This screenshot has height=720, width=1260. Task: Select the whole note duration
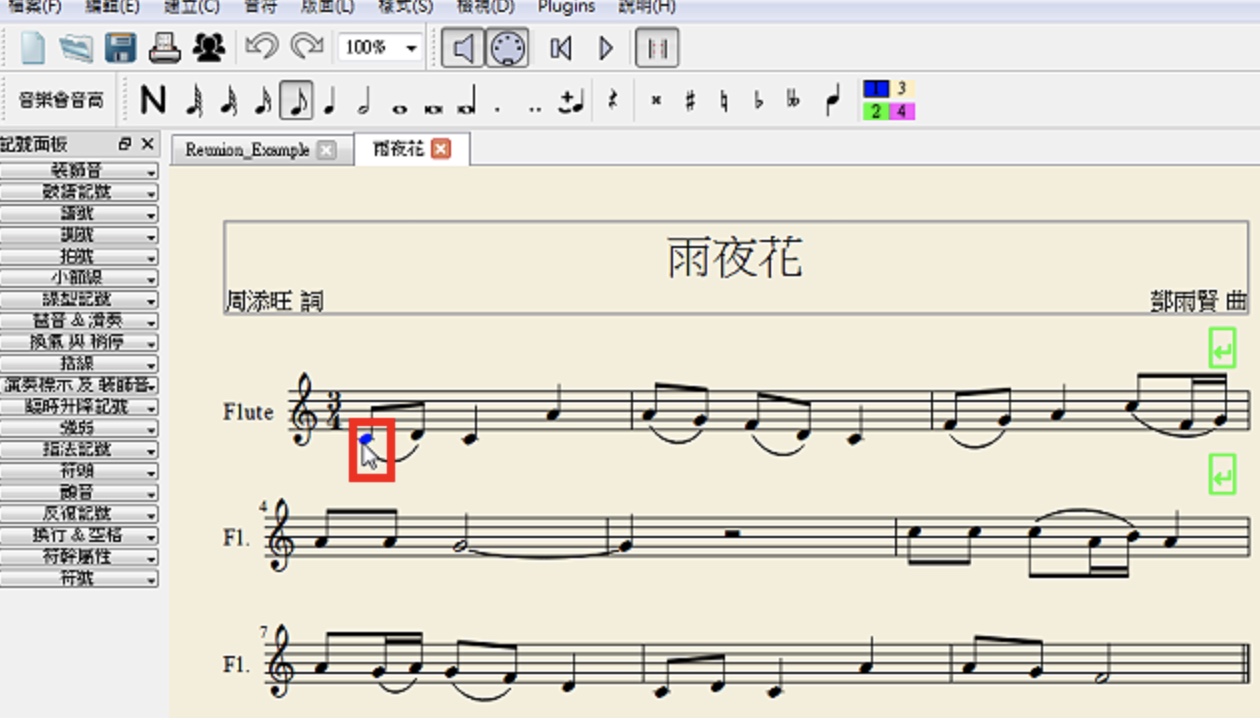point(401,105)
